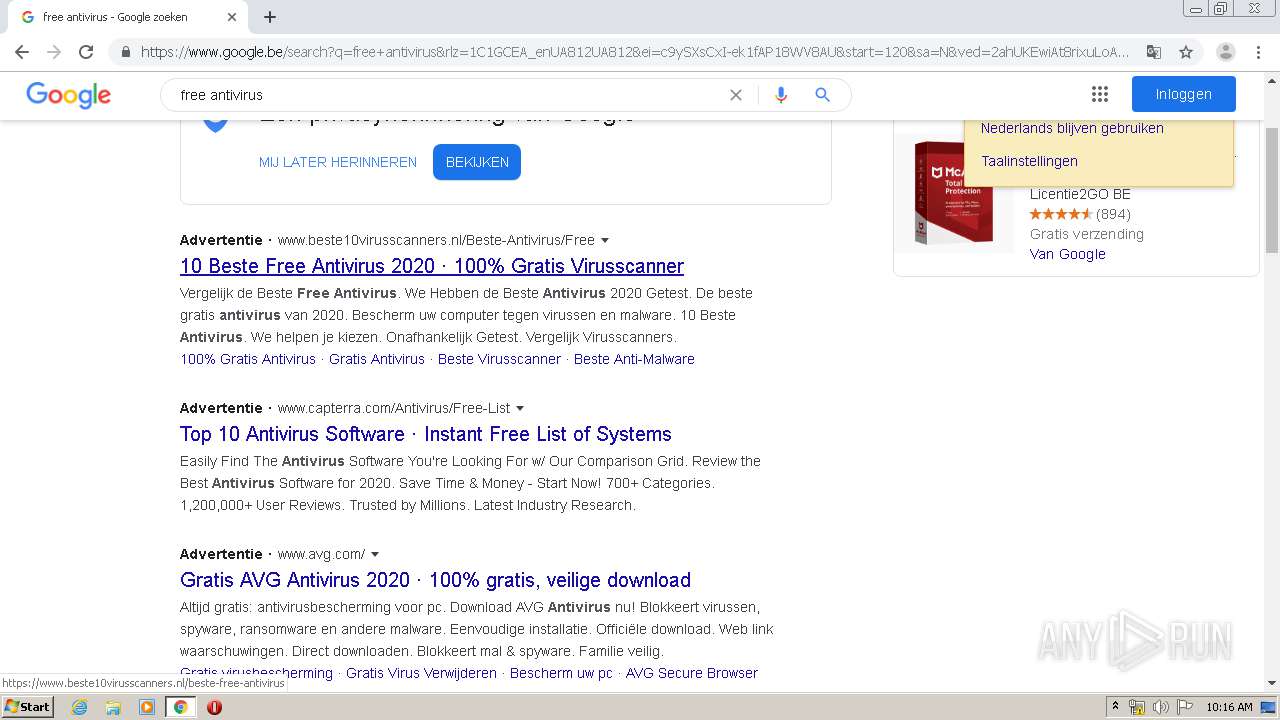
Task: Open the volume tray icon
Action: (x=1160, y=707)
